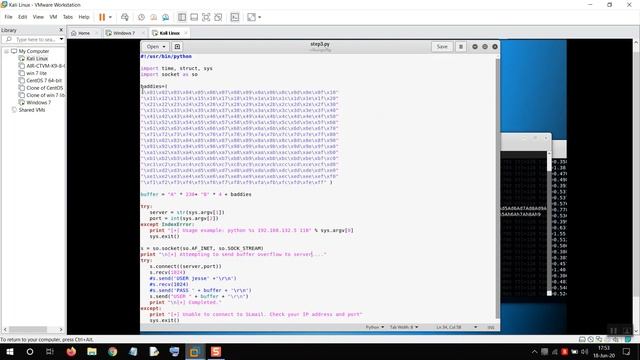Image resolution: width=640 pixels, height=360 pixels.
Task: Open the Python language selector in status bar
Action: pyautogui.click(x=374, y=327)
